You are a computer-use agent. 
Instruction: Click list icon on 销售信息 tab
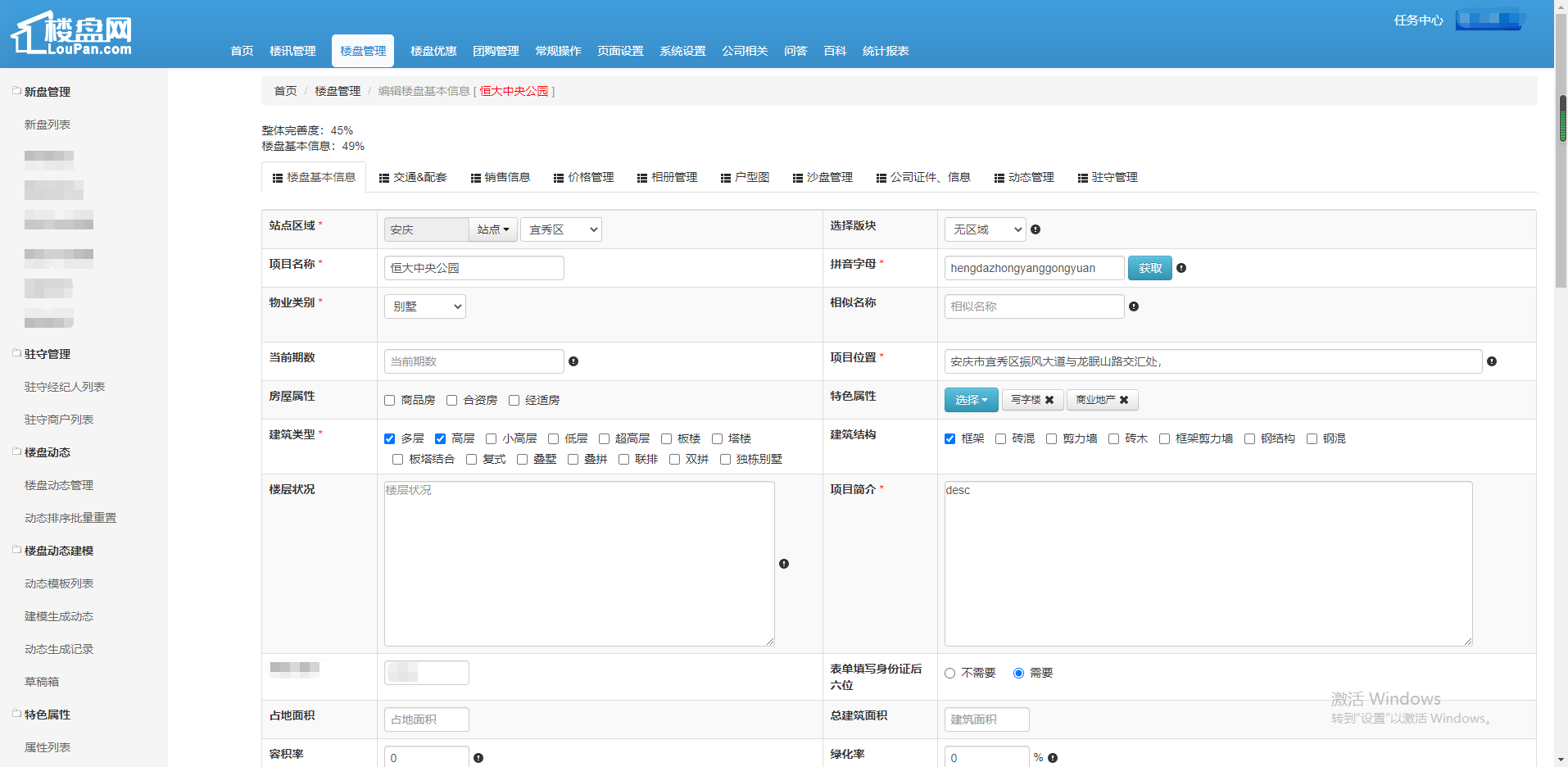click(476, 178)
